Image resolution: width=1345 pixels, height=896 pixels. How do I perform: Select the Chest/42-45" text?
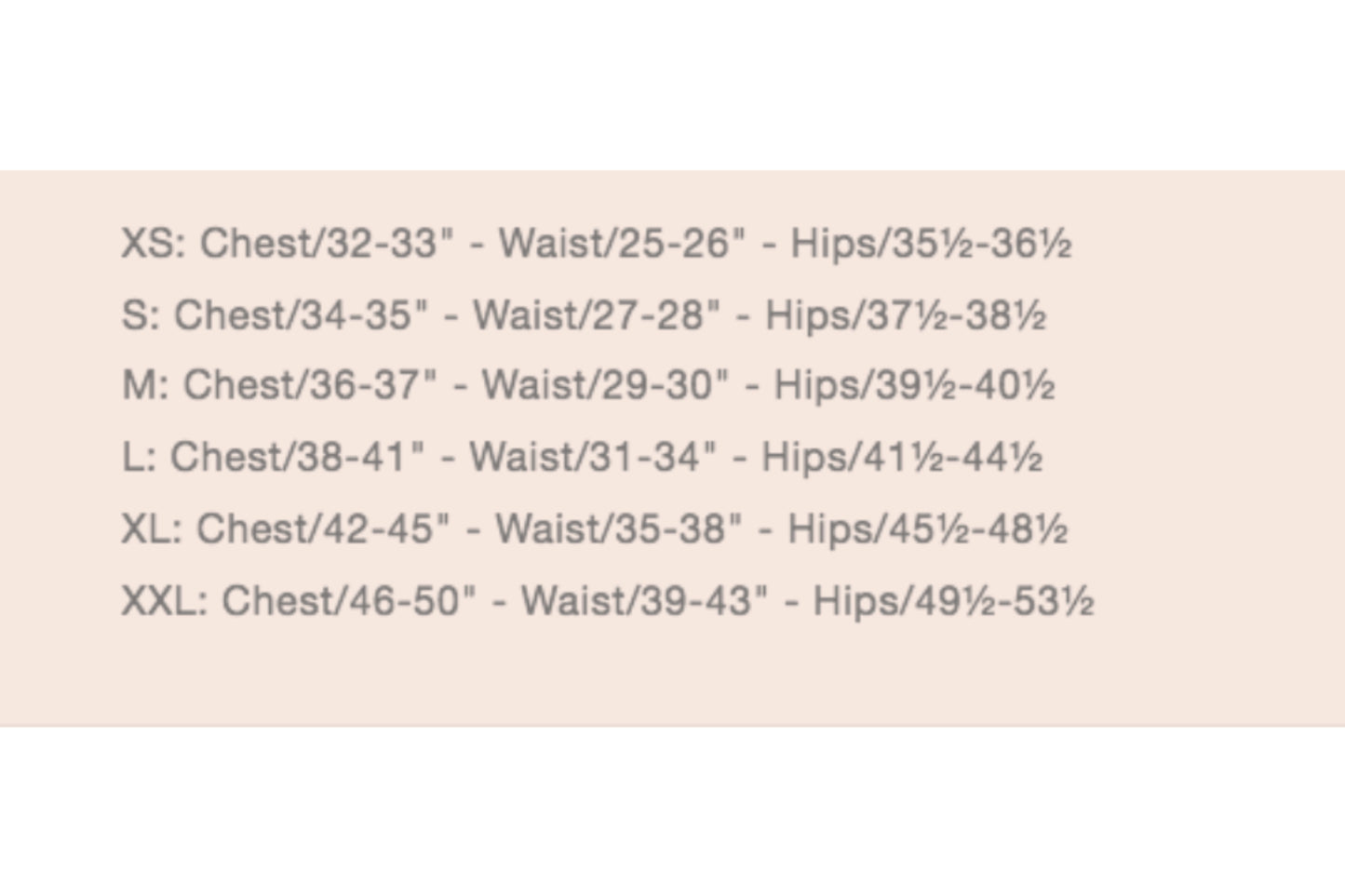323,529
